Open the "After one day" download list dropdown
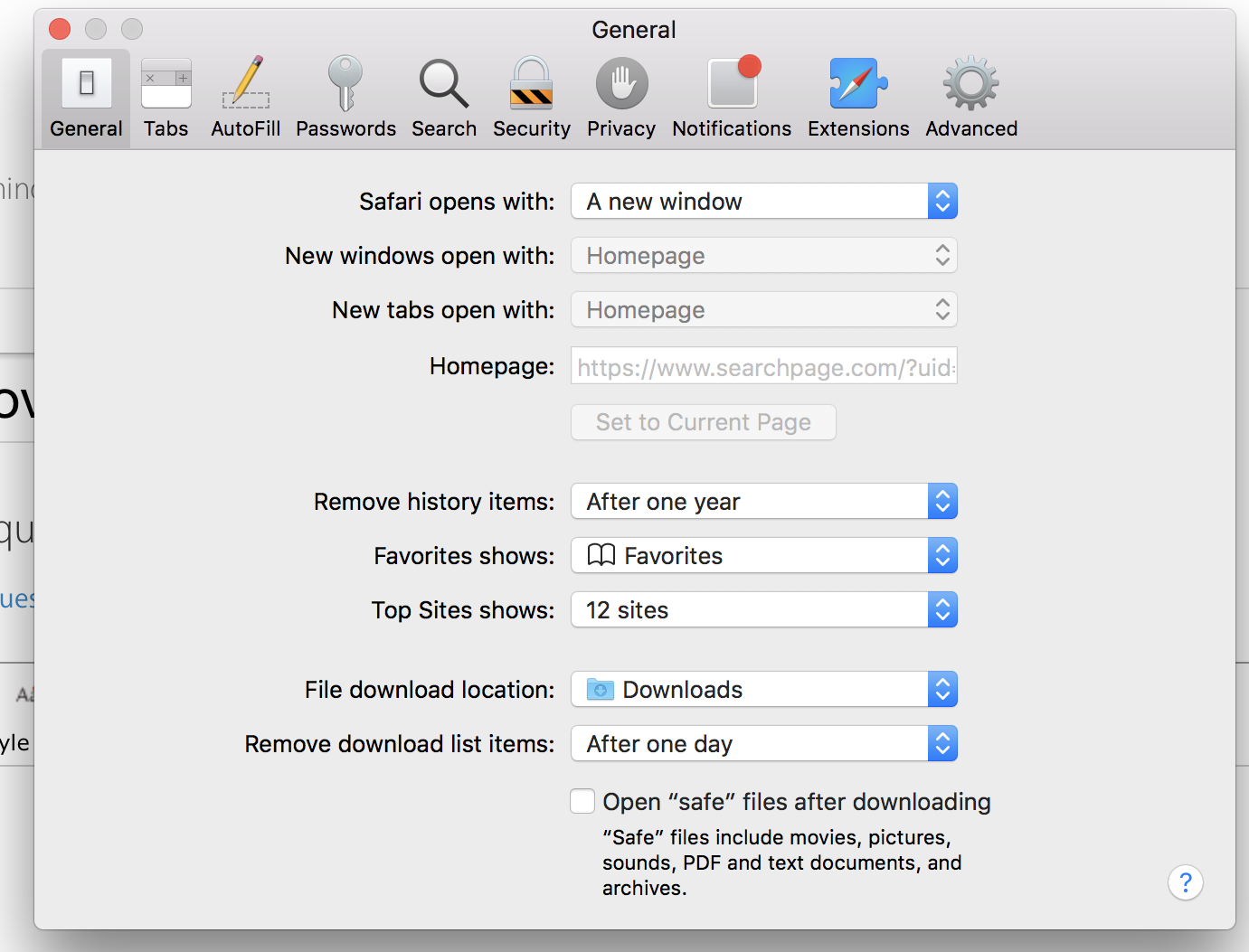This screenshot has width=1249, height=952. 764,743
